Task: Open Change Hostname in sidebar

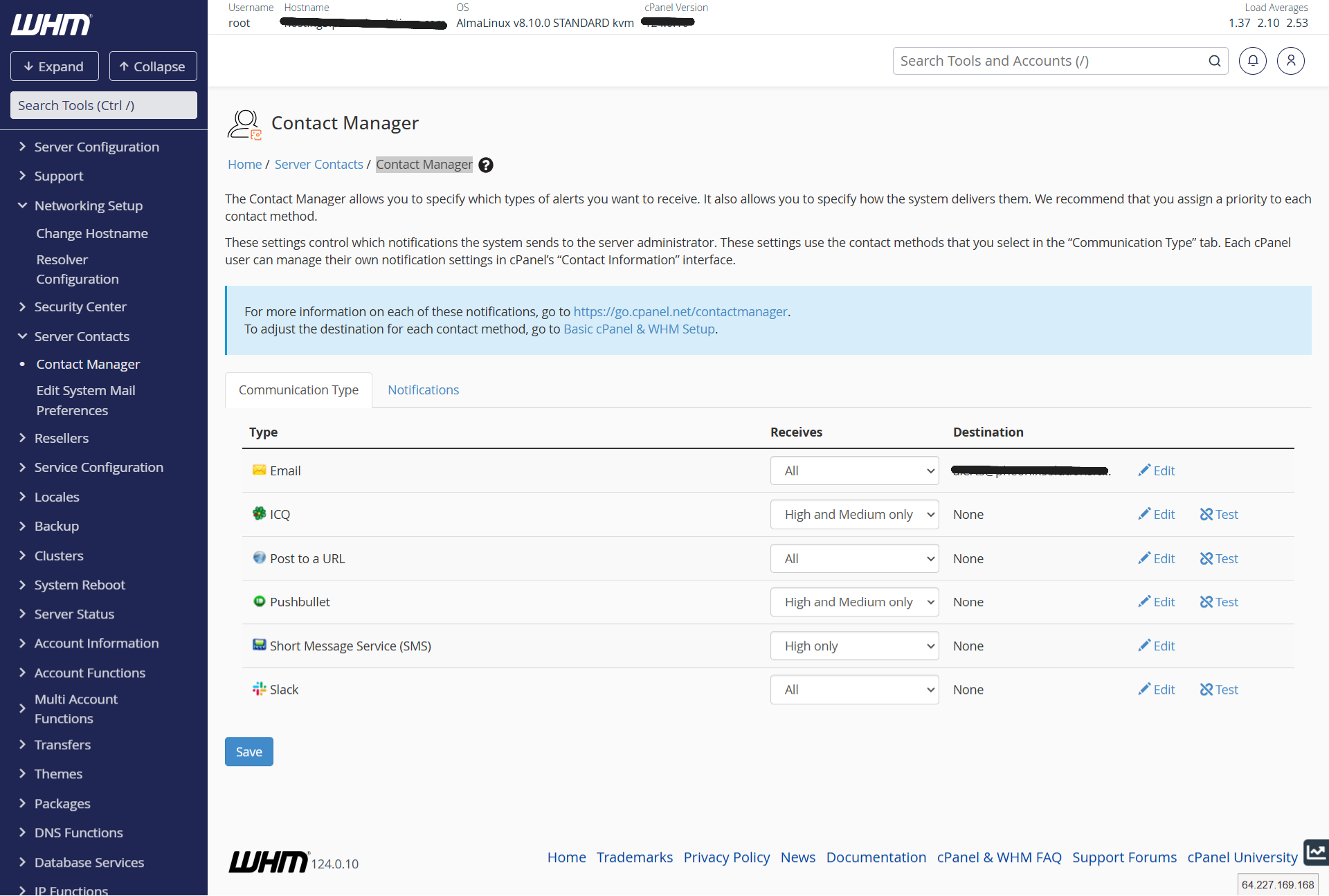Action: click(92, 233)
